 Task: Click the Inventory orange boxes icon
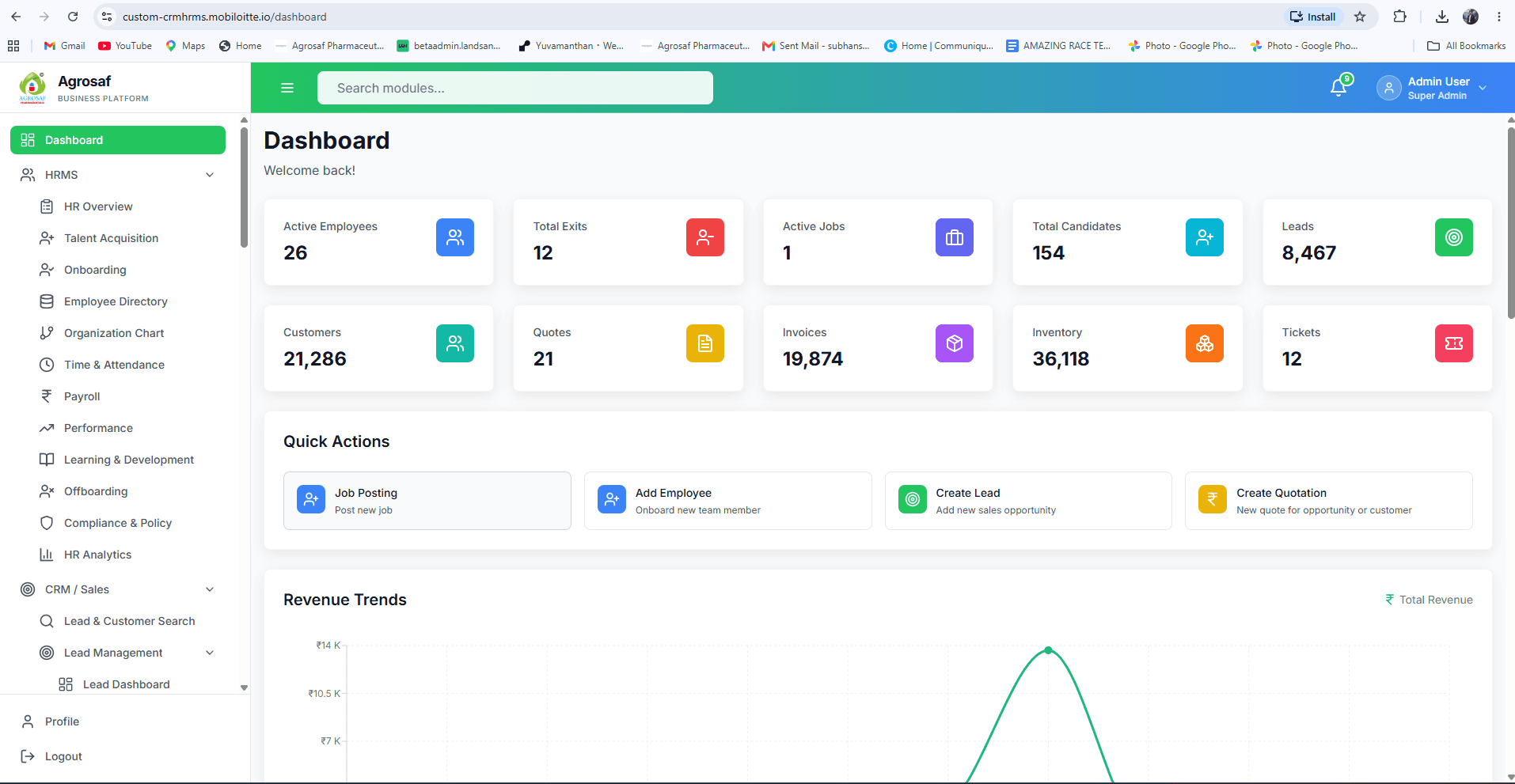click(x=1204, y=343)
